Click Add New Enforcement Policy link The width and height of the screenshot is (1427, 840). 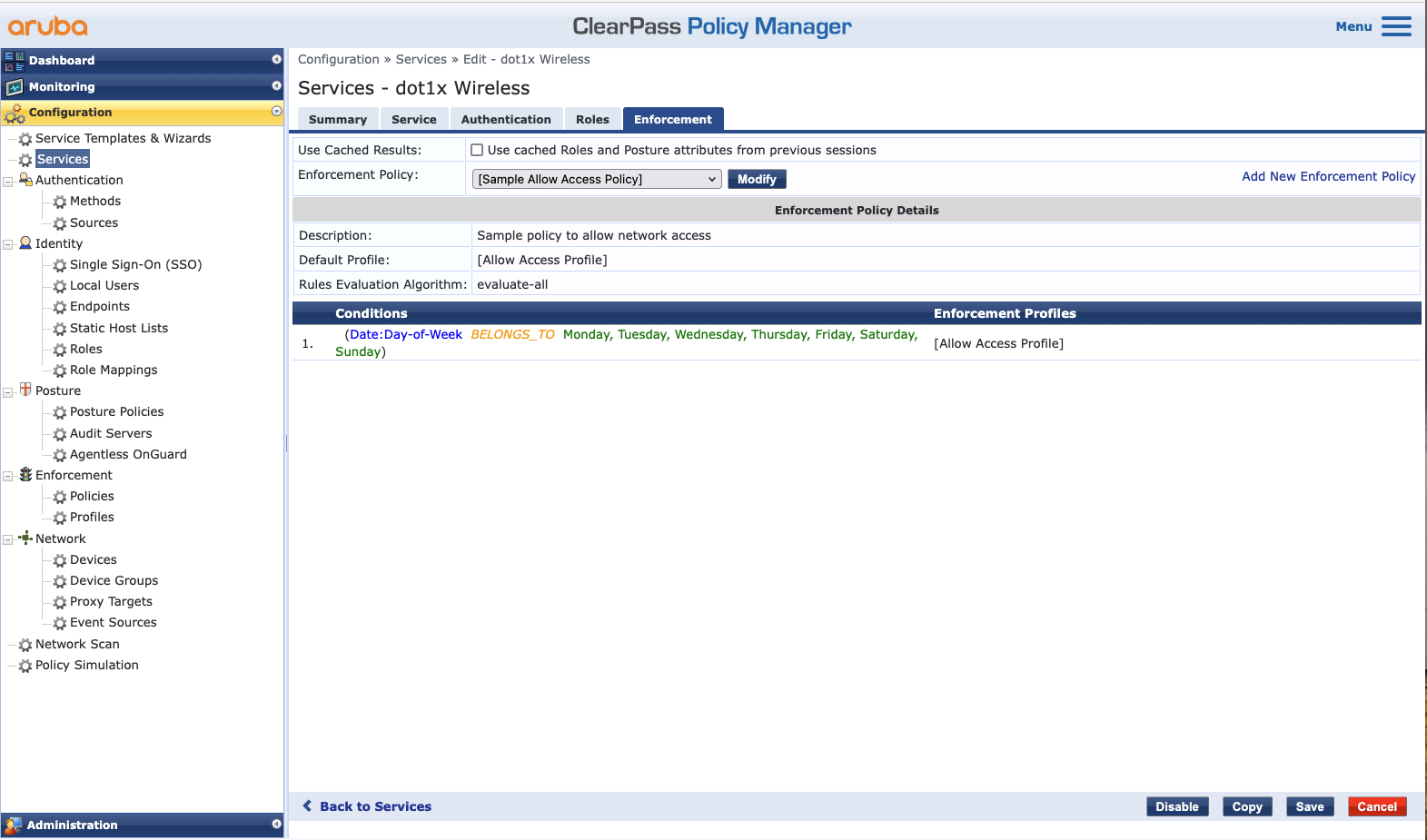pos(1328,176)
